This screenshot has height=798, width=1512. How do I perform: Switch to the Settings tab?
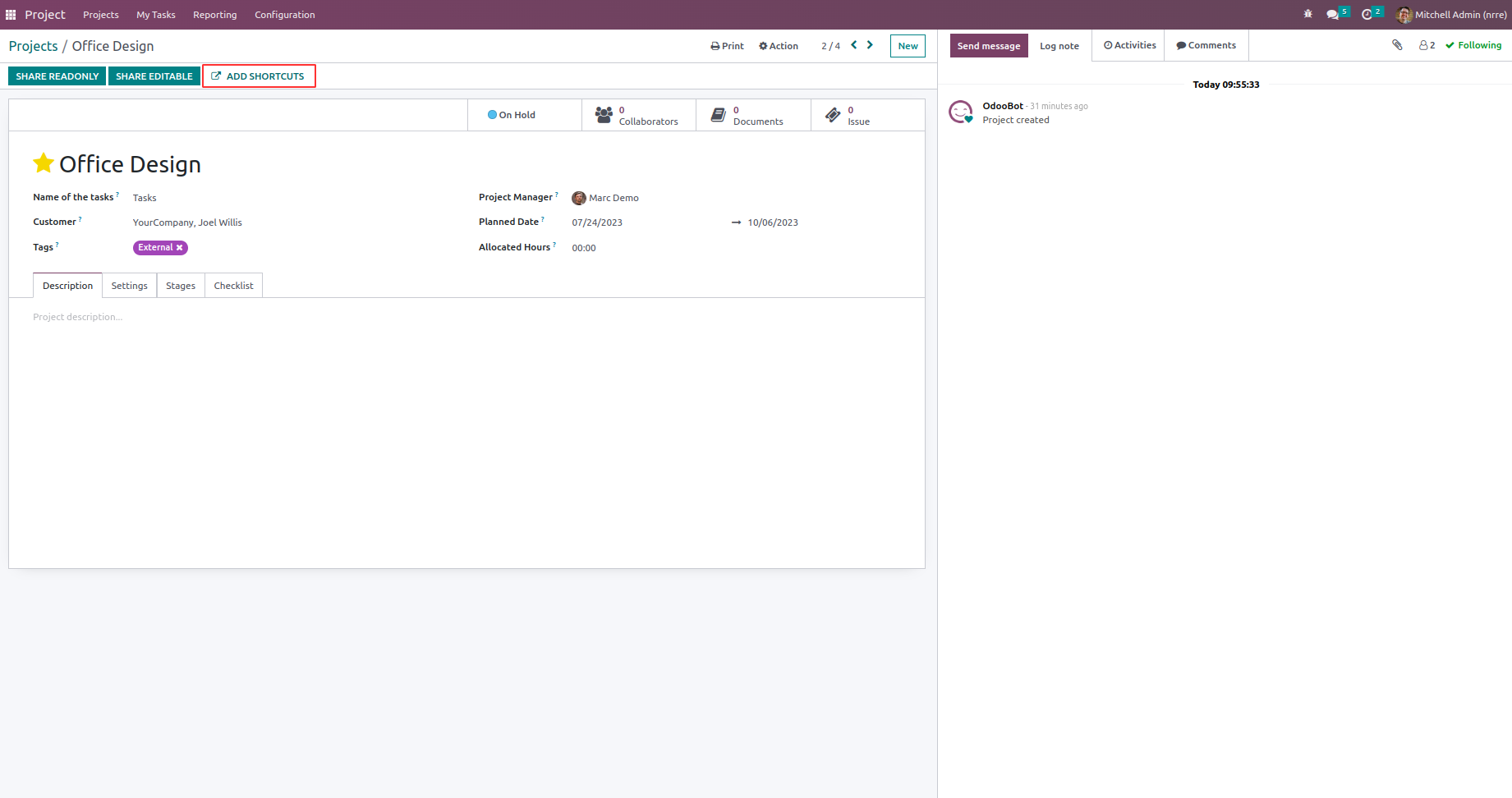[130, 286]
